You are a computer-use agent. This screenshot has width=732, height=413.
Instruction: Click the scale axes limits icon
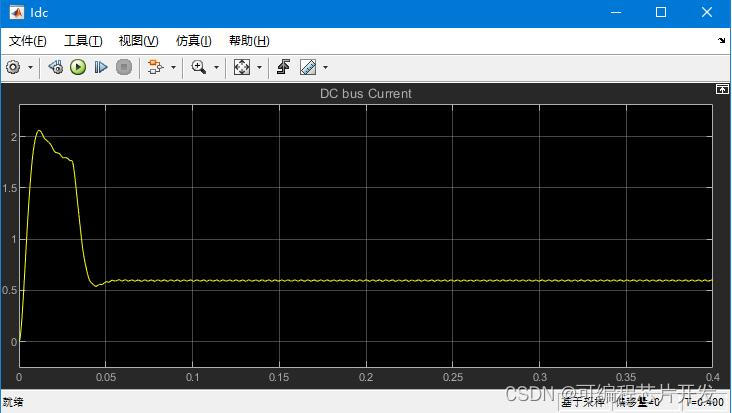(x=242, y=67)
